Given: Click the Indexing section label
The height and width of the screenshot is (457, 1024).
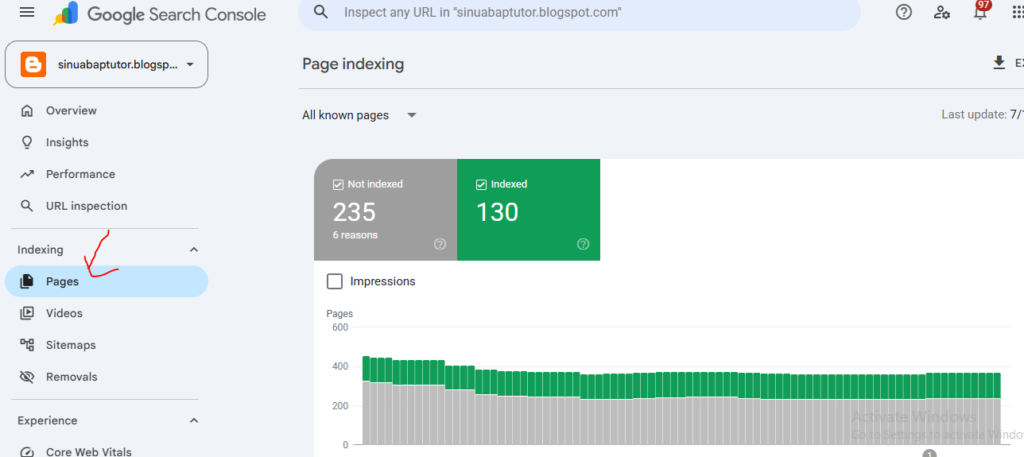Looking at the screenshot, I should [40, 249].
